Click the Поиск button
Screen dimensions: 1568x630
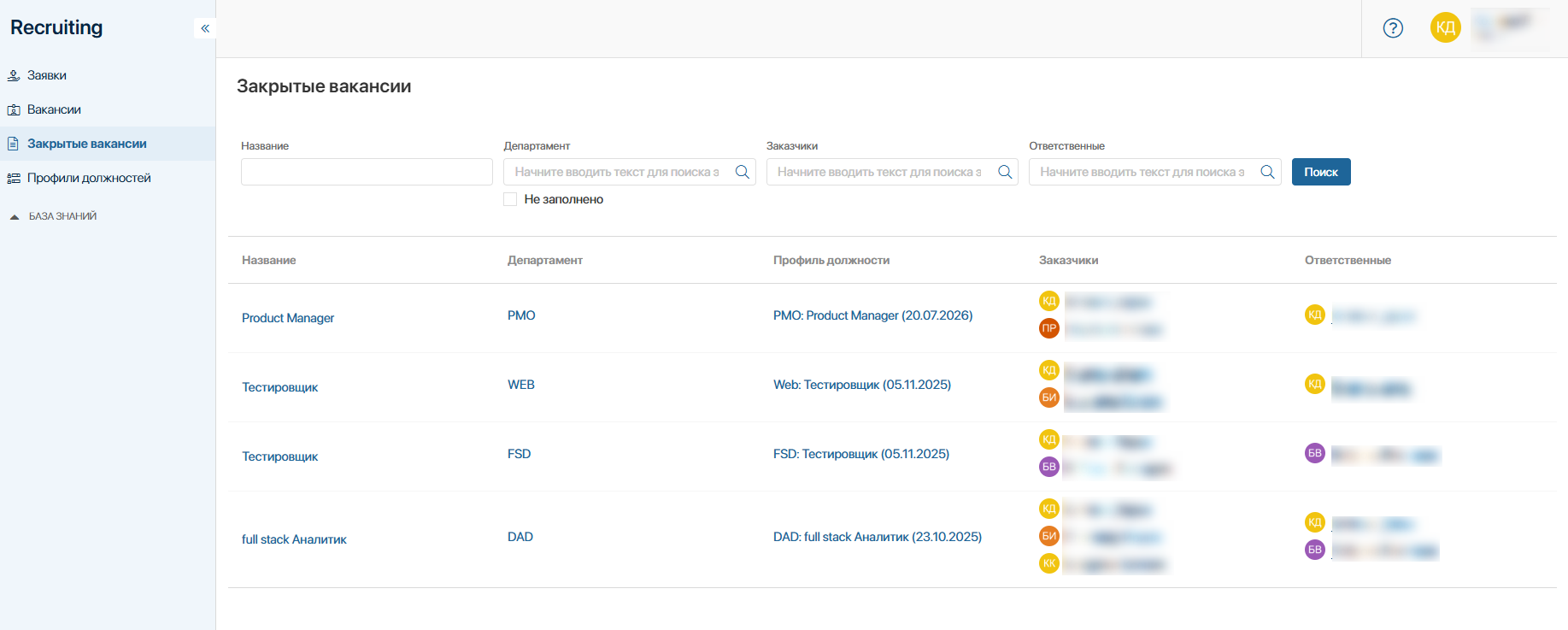1321,172
